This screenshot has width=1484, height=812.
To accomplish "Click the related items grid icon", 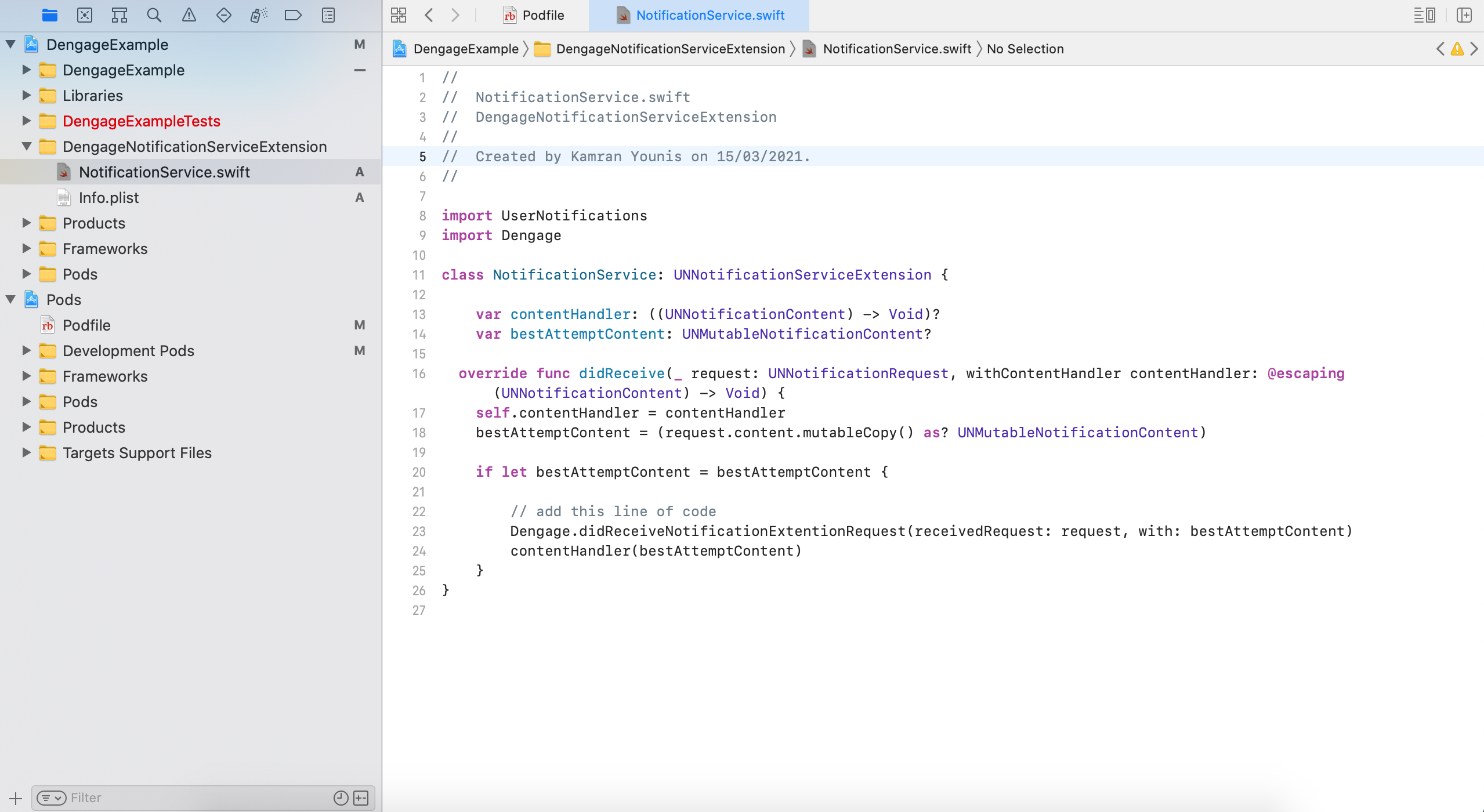I will pos(399,15).
